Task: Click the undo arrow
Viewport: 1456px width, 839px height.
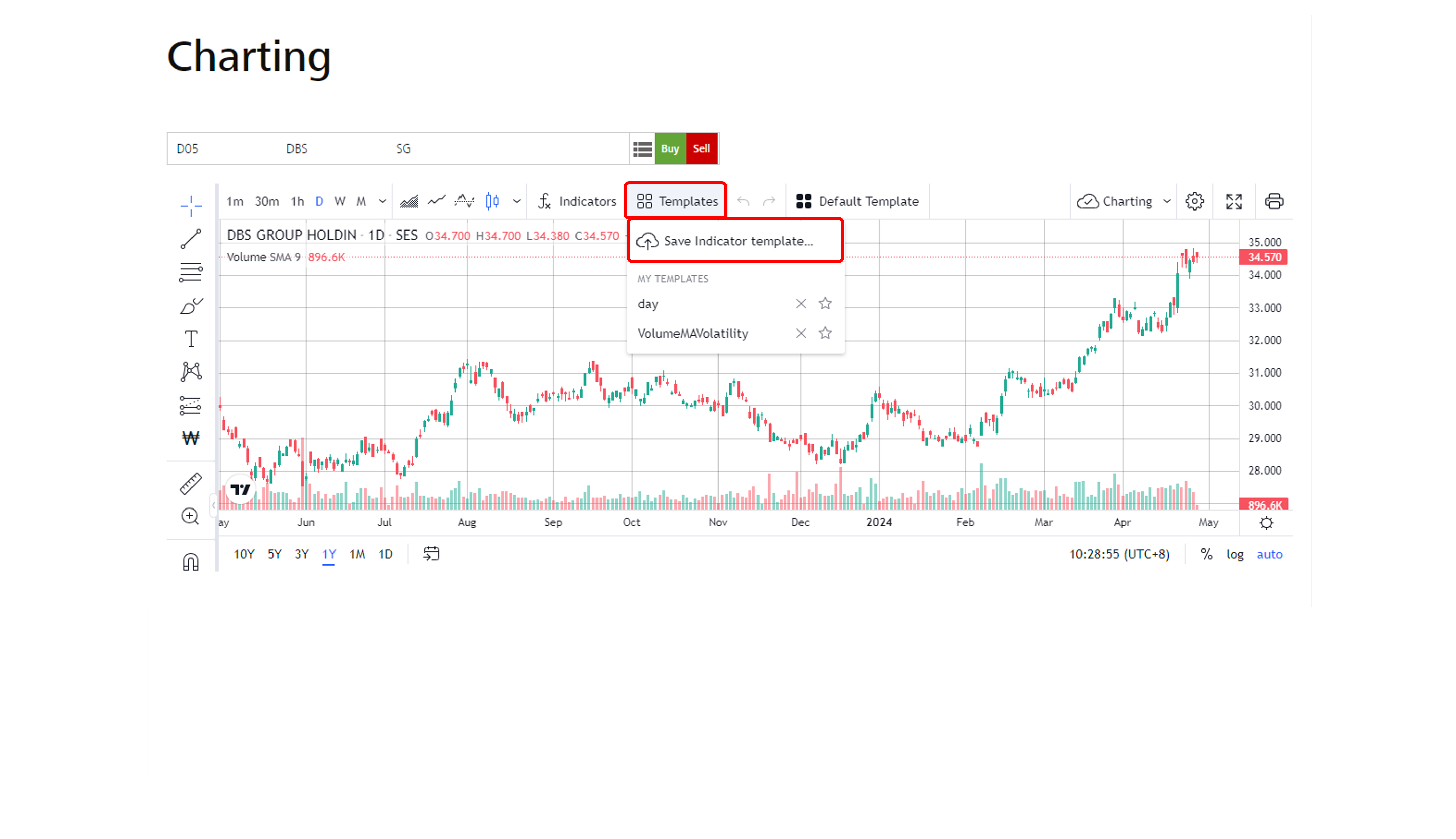Action: click(743, 201)
